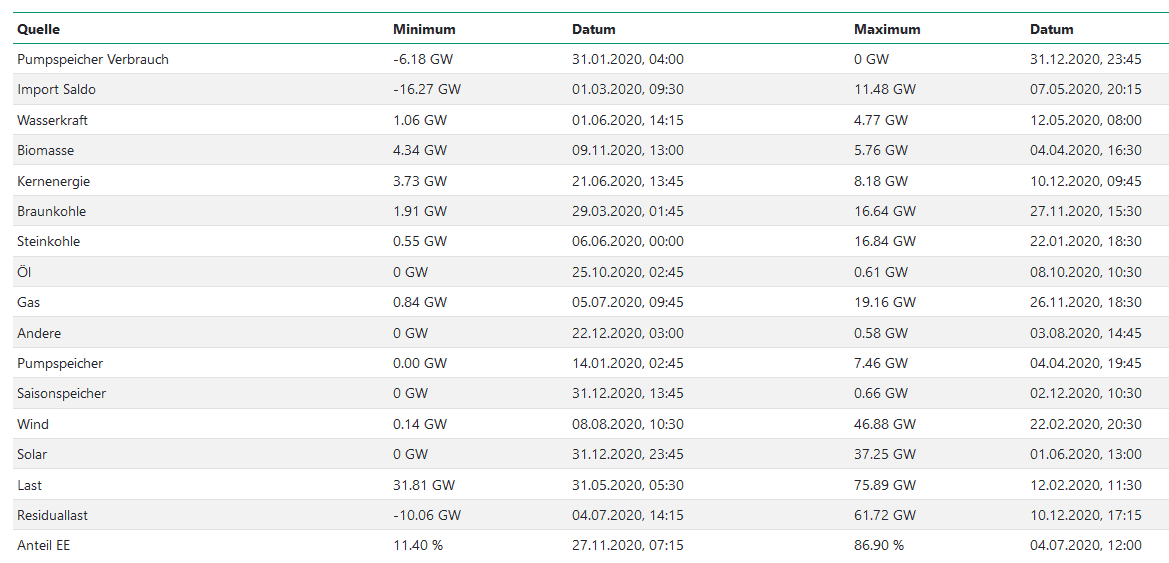
Task: Click the Steinkohle row label
Action: tap(48, 242)
